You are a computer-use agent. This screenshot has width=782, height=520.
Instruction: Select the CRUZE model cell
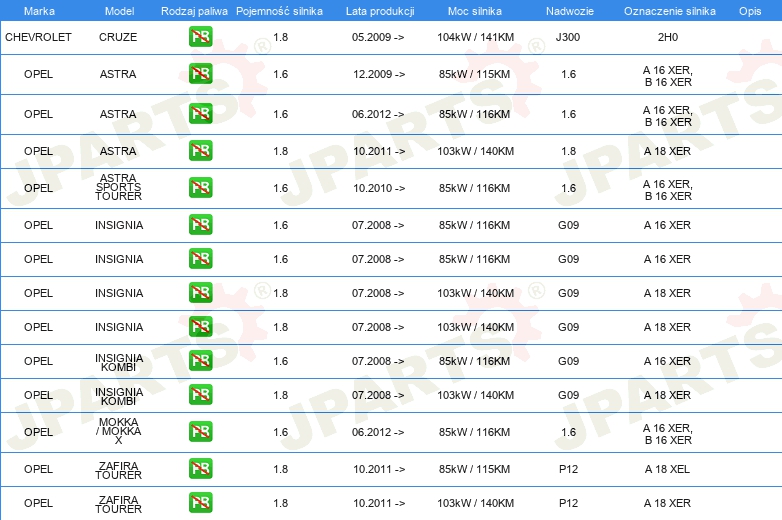point(118,37)
